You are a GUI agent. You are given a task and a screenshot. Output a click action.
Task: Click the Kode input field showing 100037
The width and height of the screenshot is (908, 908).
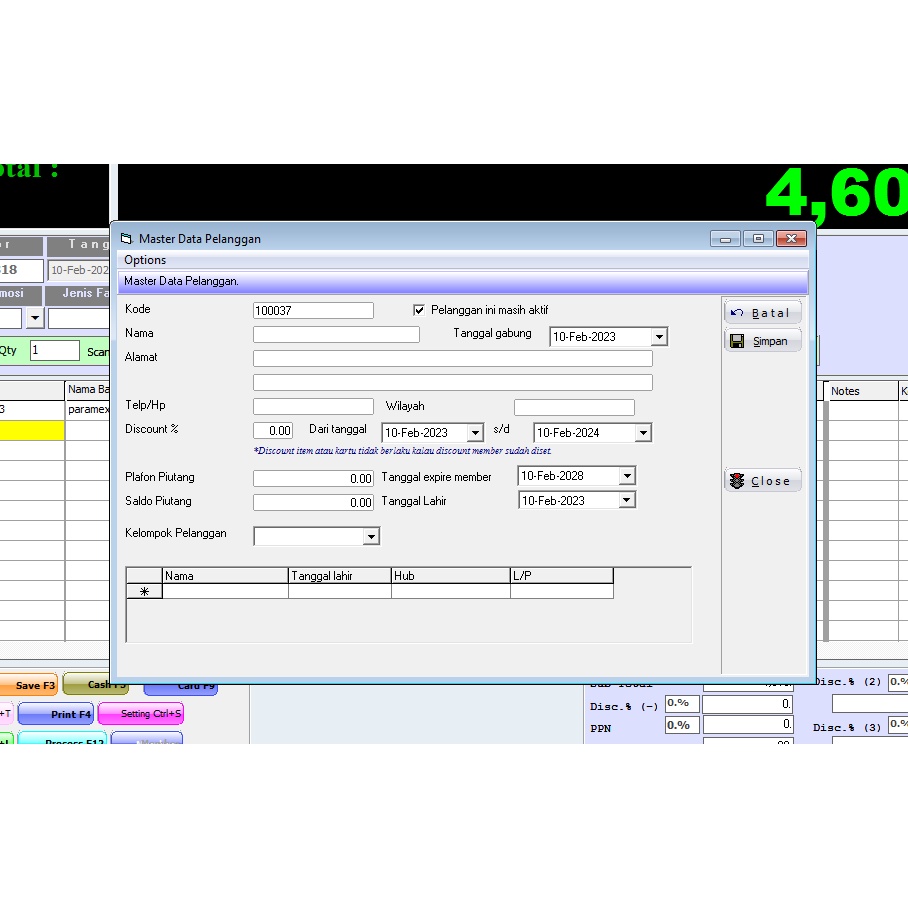click(x=311, y=309)
